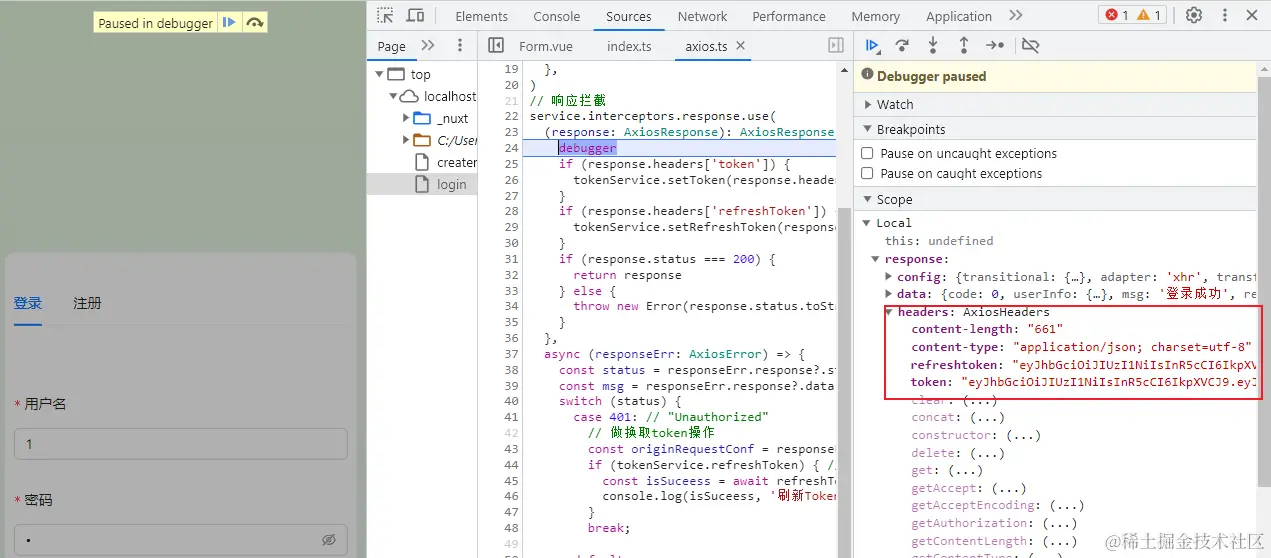The height and width of the screenshot is (558, 1271).
Task: Collapse the localhost tree node
Action: click(x=393, y=96)
